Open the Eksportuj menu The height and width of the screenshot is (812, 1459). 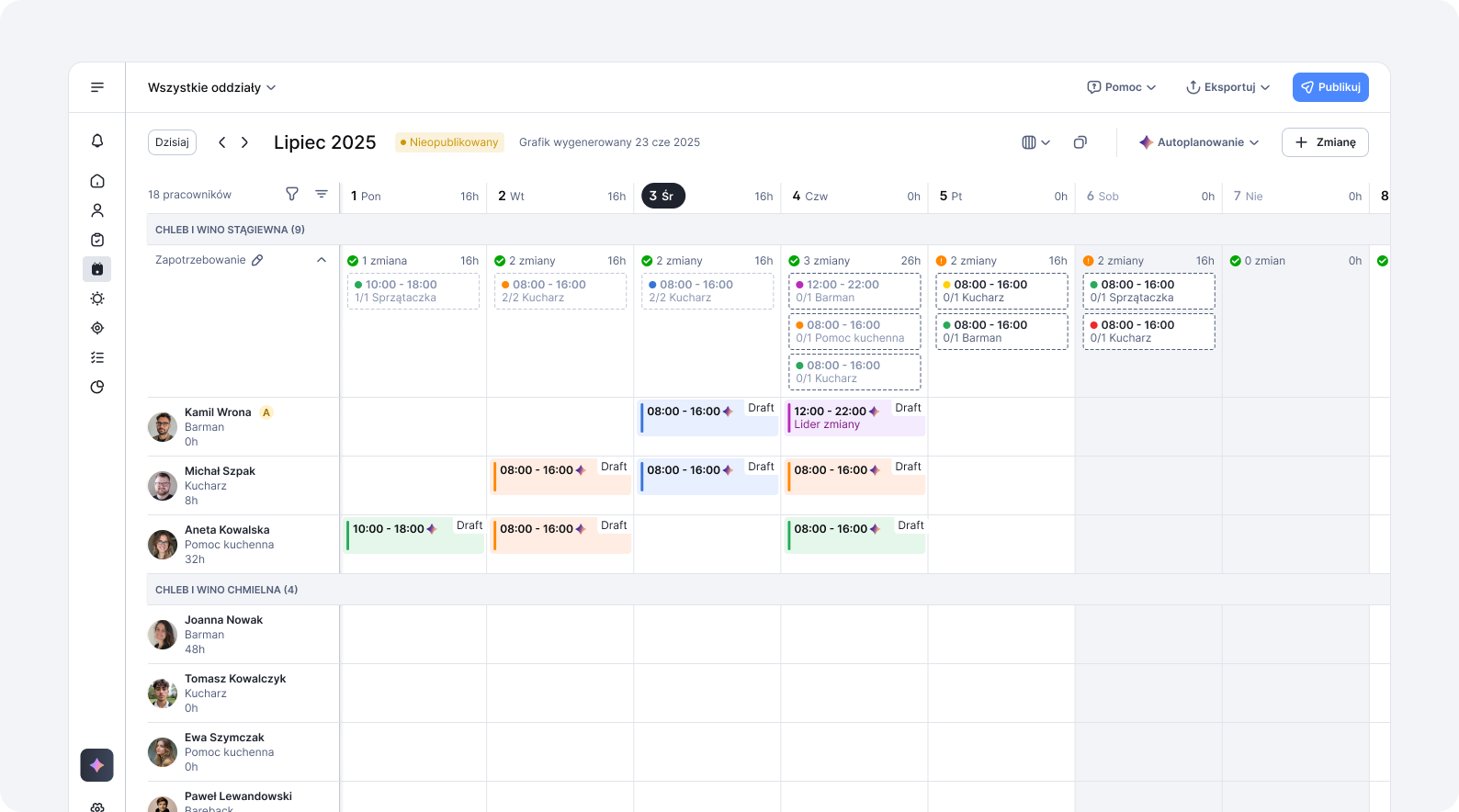(x=1228, y=87)
